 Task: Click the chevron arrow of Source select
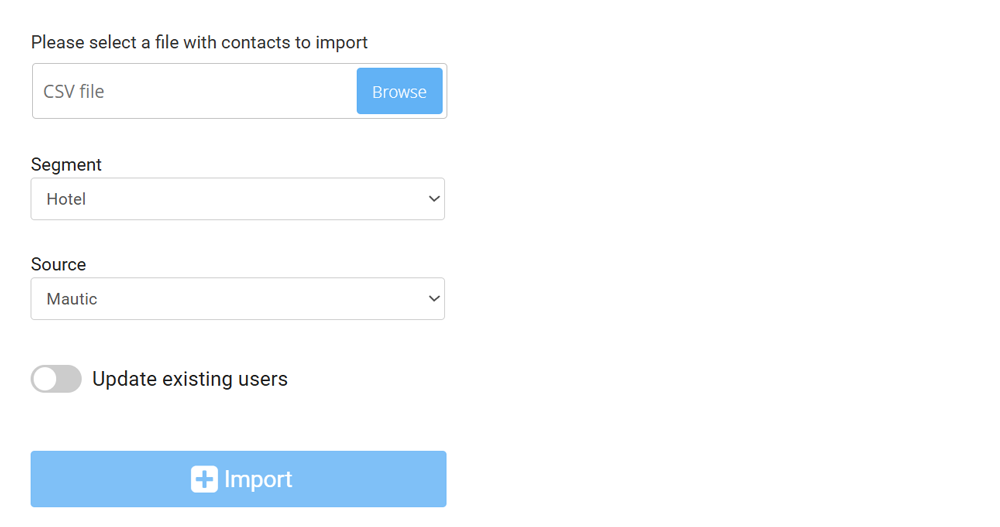pos(434,299)
